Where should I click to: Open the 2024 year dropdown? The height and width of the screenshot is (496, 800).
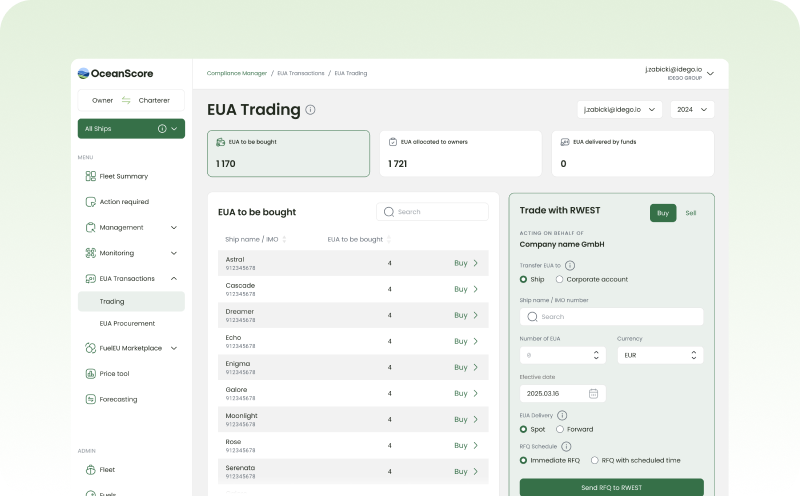coord(692,109)
